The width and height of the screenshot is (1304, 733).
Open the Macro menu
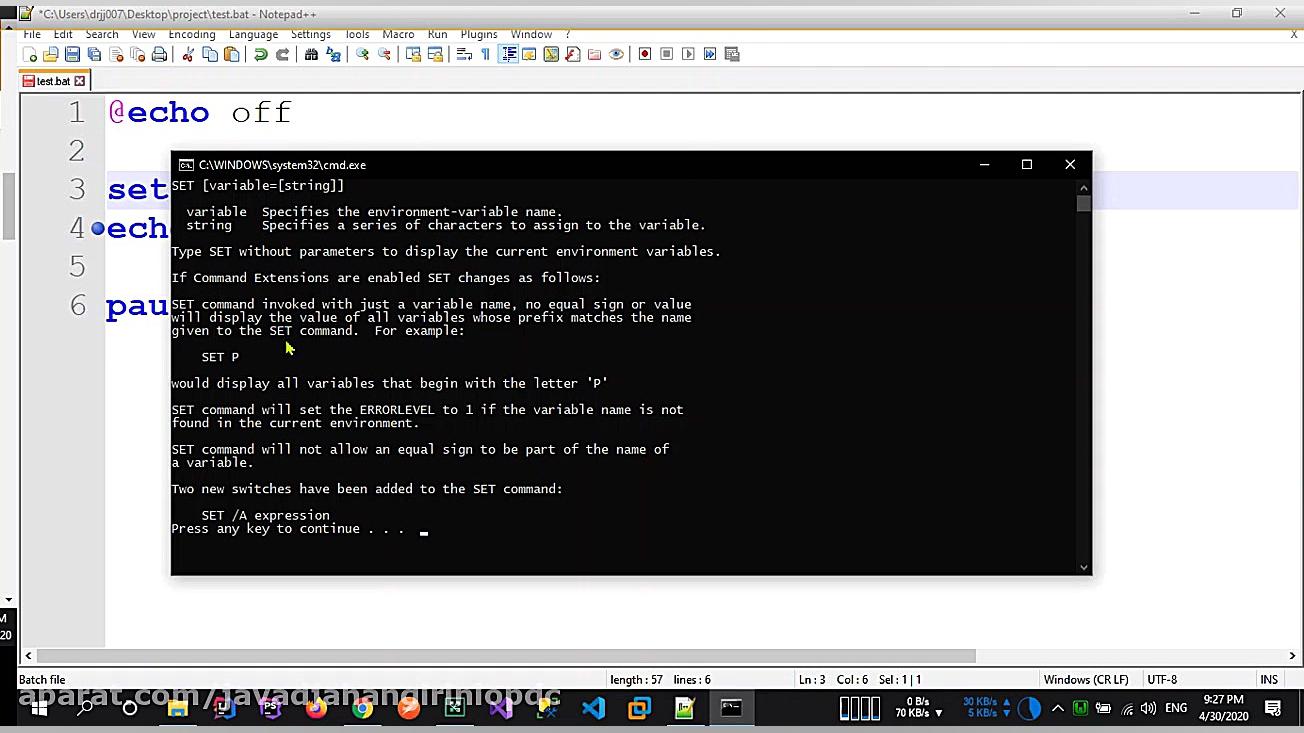(x=398, y=34)
